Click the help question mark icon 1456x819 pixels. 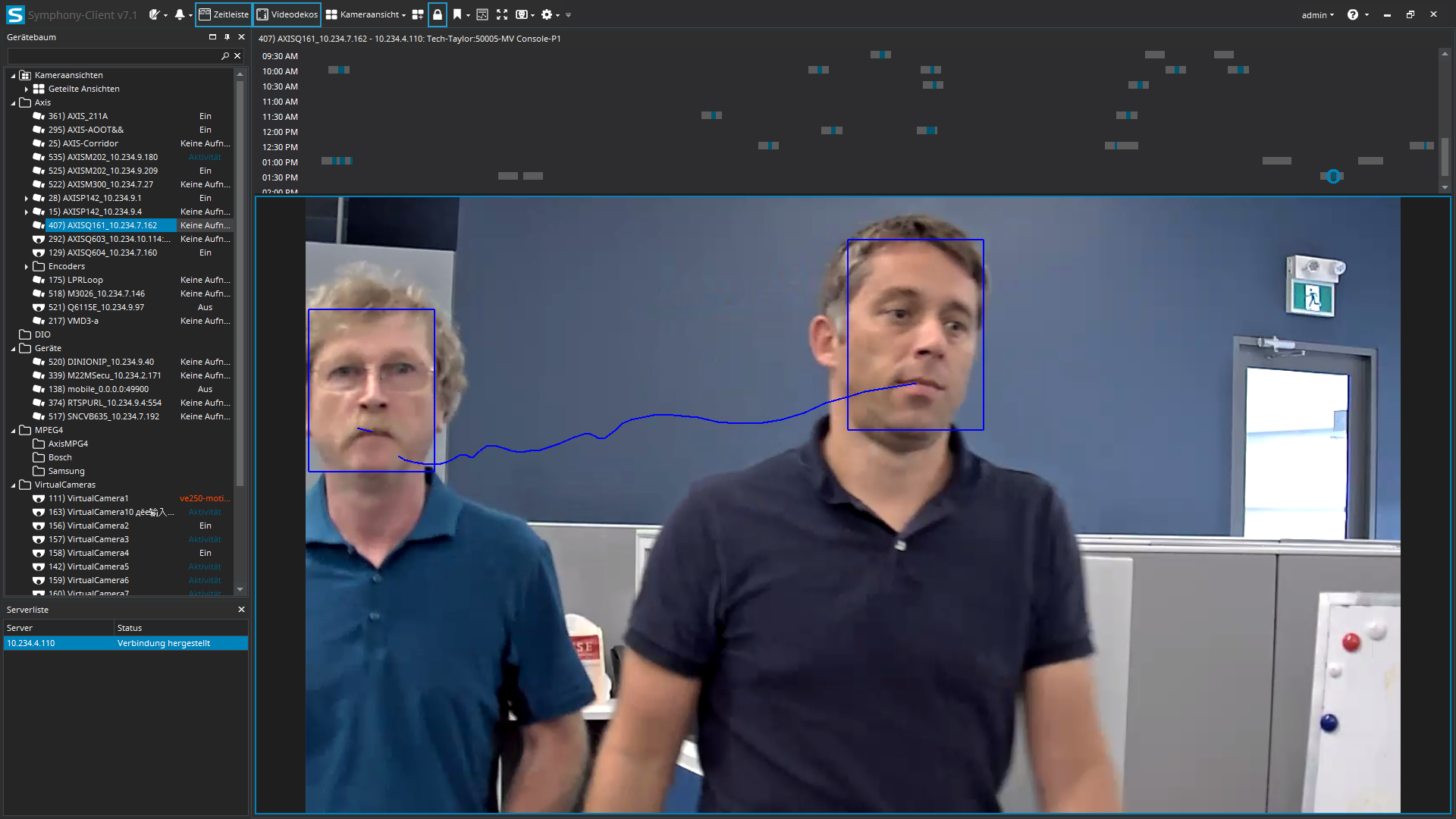click(1353, 14)
